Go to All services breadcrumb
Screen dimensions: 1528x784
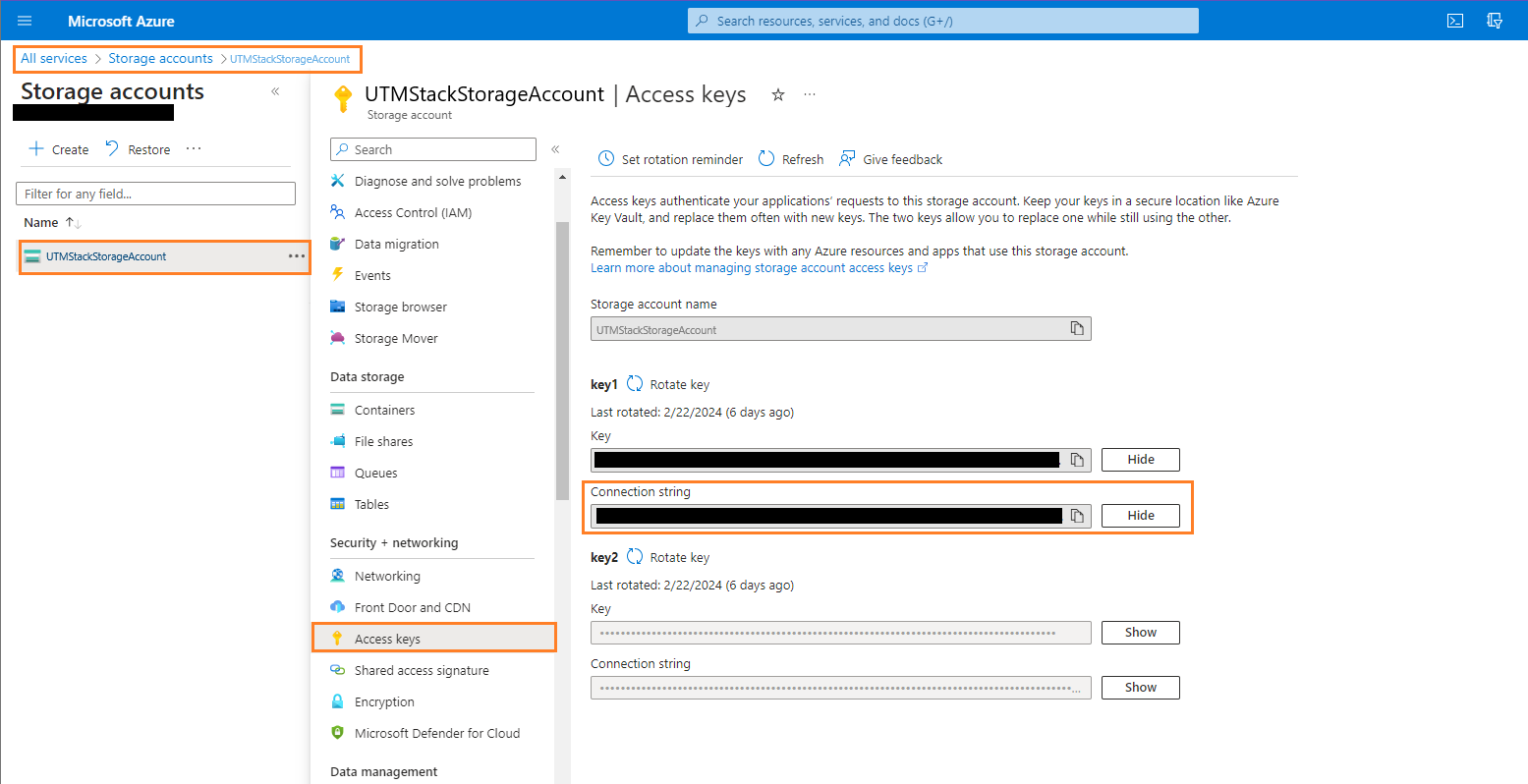pyautogui.click(x=54, y=59)
